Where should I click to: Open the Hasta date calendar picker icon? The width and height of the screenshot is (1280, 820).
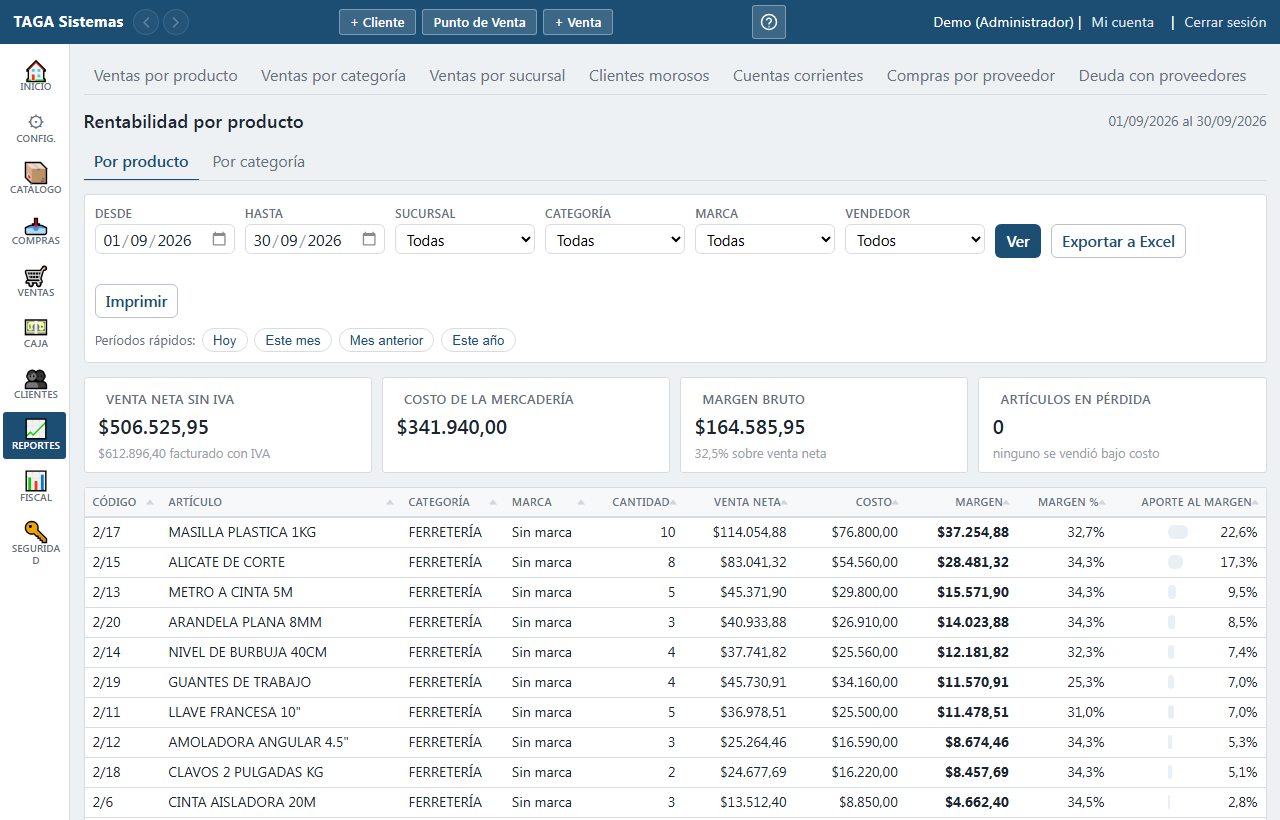[x=369, y=240]
